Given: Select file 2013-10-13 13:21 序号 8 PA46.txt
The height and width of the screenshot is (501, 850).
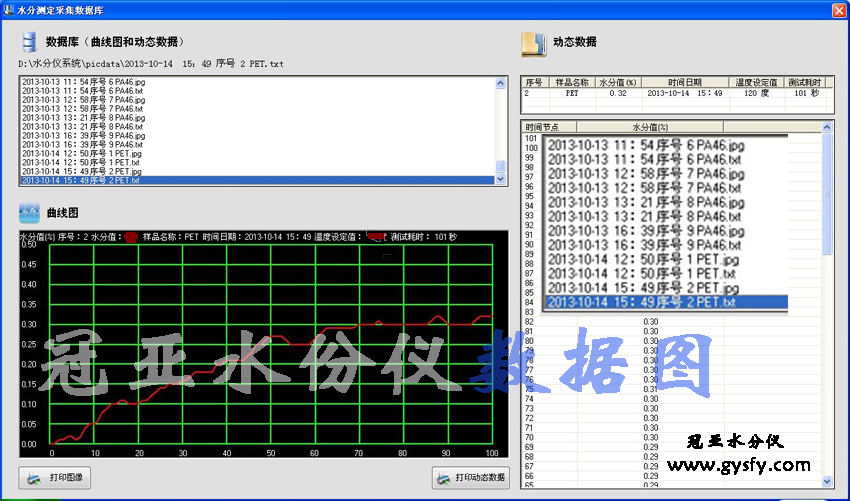Looking at the screenshot, I should (257, 126).
